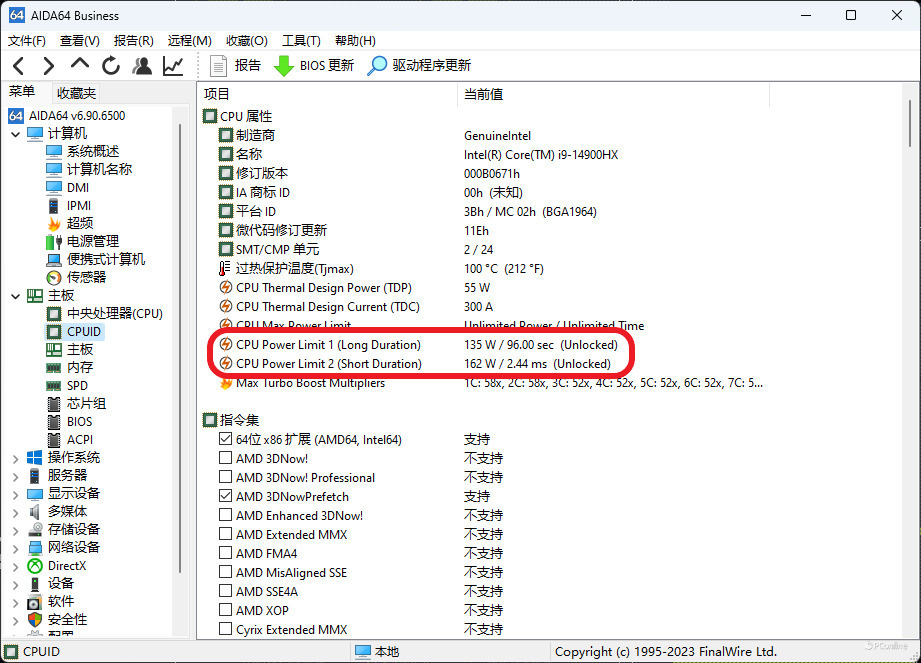Open the 报告(R) menu

click(133, 41)
